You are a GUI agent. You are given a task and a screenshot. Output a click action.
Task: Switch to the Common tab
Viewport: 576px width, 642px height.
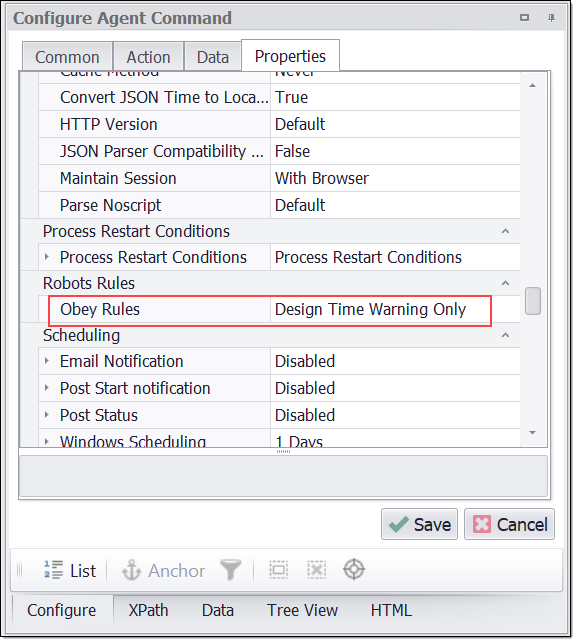[67, 57]
